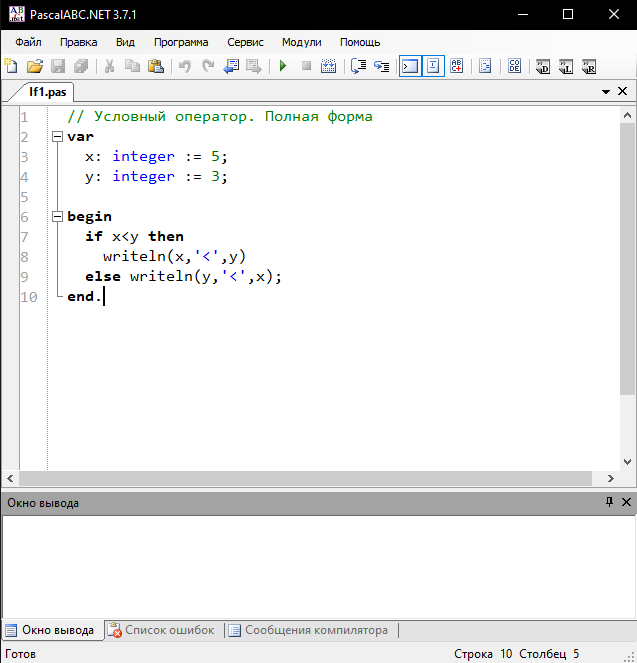637x663 pixels.
Task: Collapse the begin block fold marker
Action: click(57, 216)
